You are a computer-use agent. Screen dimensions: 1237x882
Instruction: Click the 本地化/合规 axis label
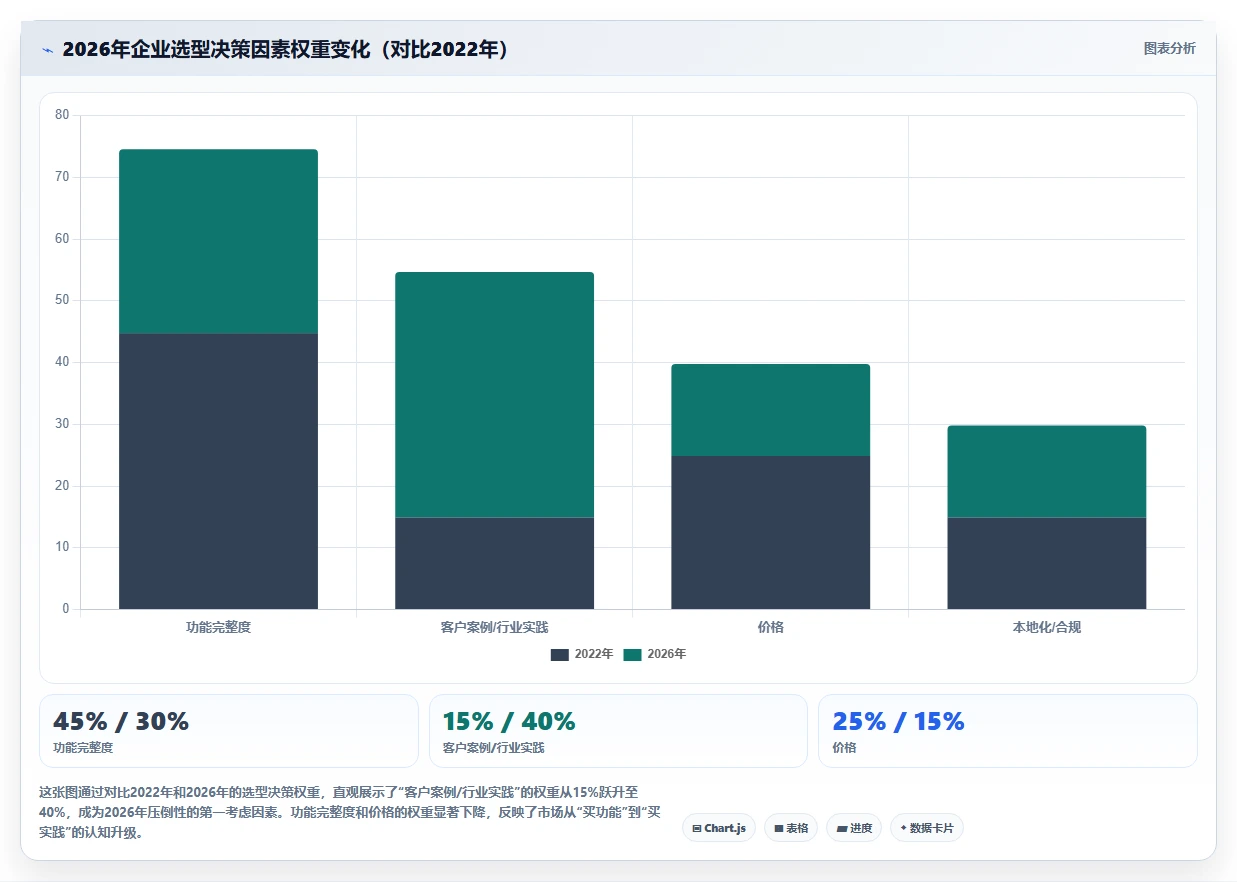(x=1046, y=627)
